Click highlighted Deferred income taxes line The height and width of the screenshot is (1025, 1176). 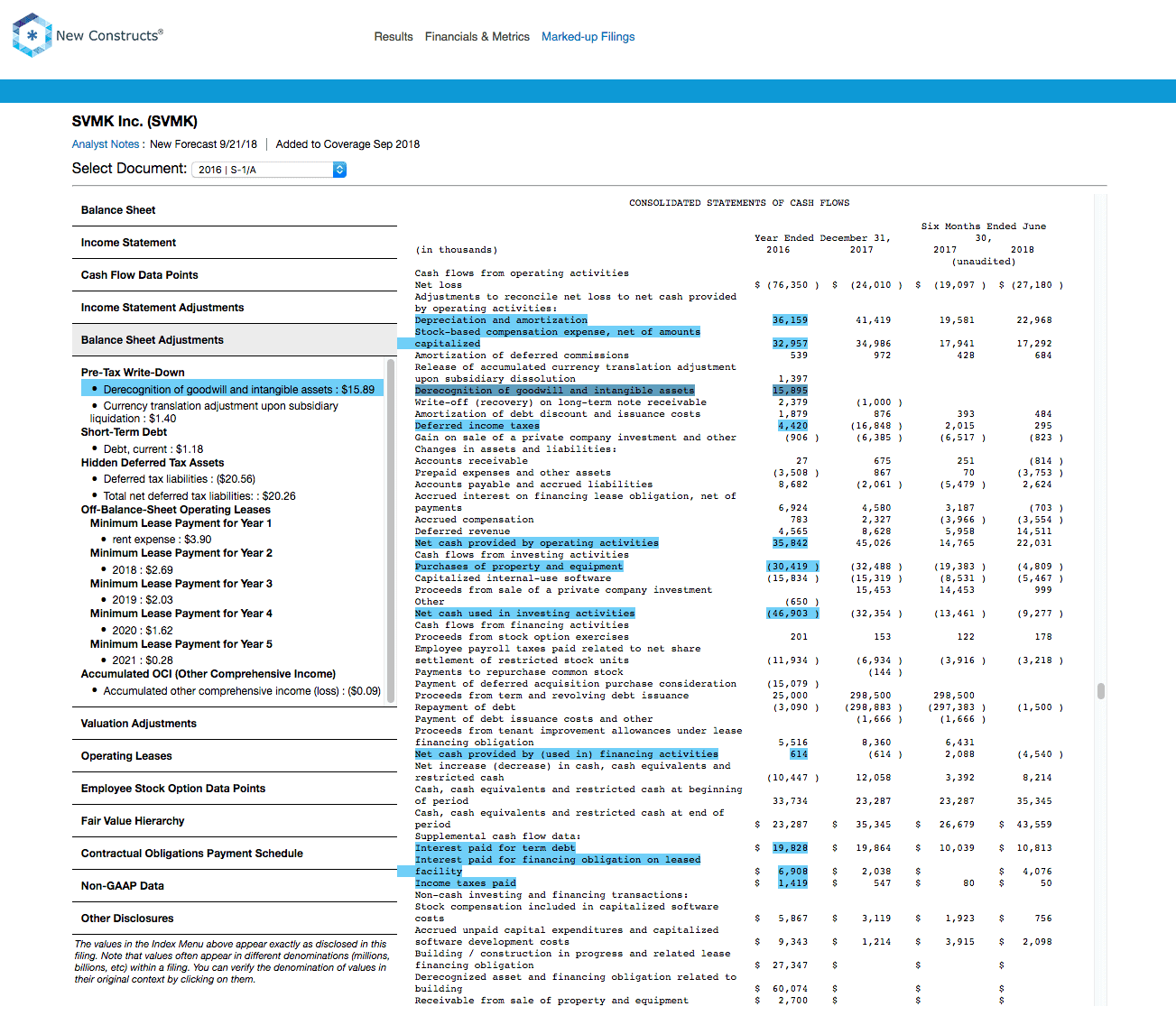pyautogui.click(x=477, y=426)
